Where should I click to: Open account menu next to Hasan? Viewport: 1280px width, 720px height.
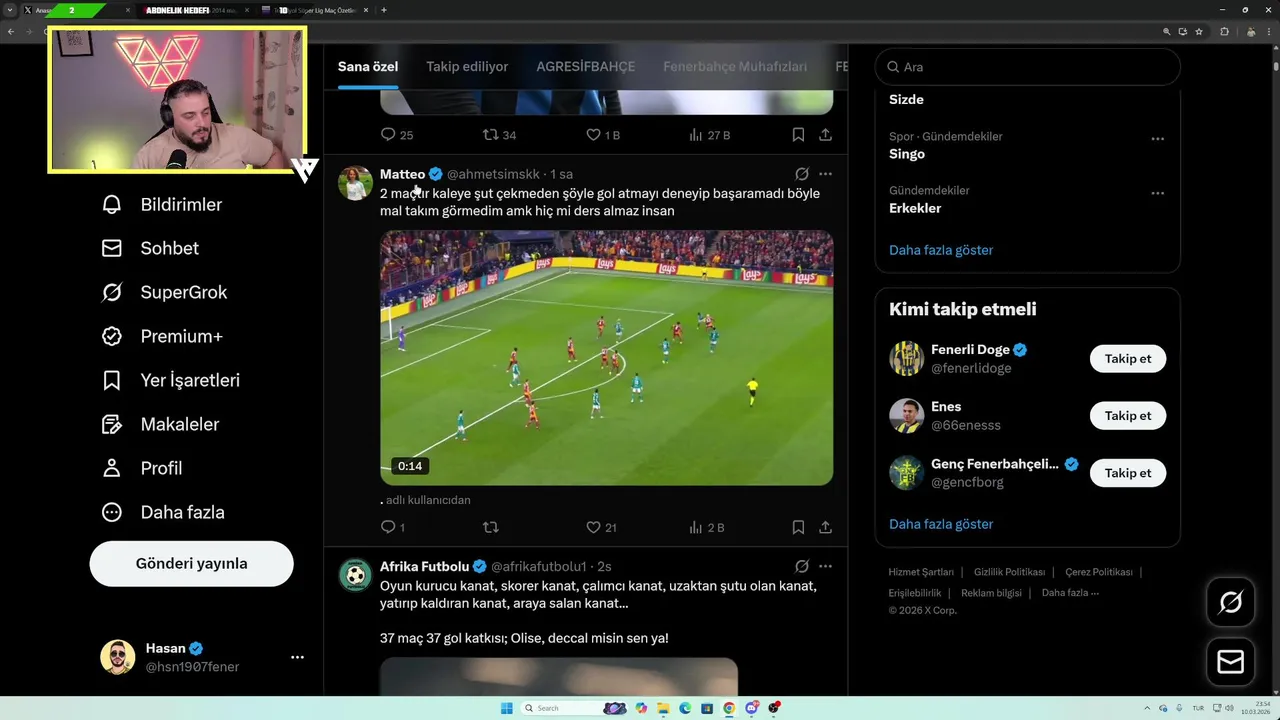pyautogui.click(x=297, y=657)
